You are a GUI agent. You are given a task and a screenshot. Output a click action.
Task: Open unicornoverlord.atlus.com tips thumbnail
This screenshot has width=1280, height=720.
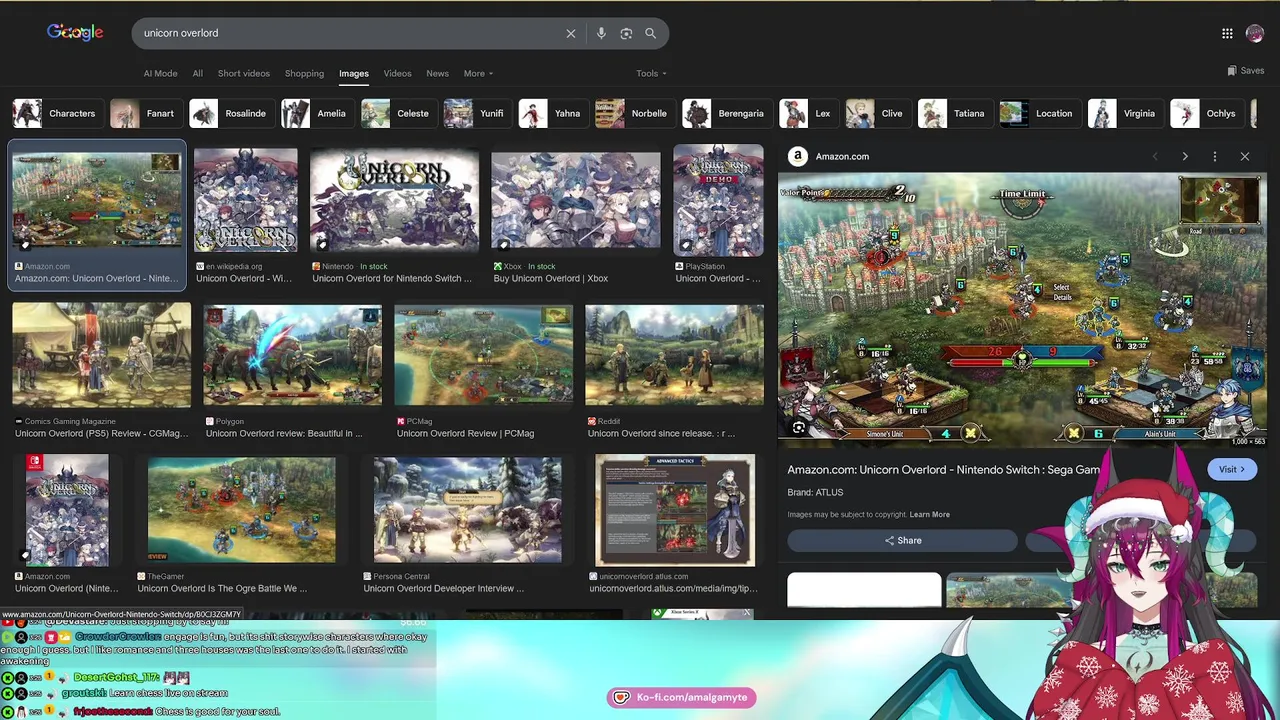[x=675, y=510]
